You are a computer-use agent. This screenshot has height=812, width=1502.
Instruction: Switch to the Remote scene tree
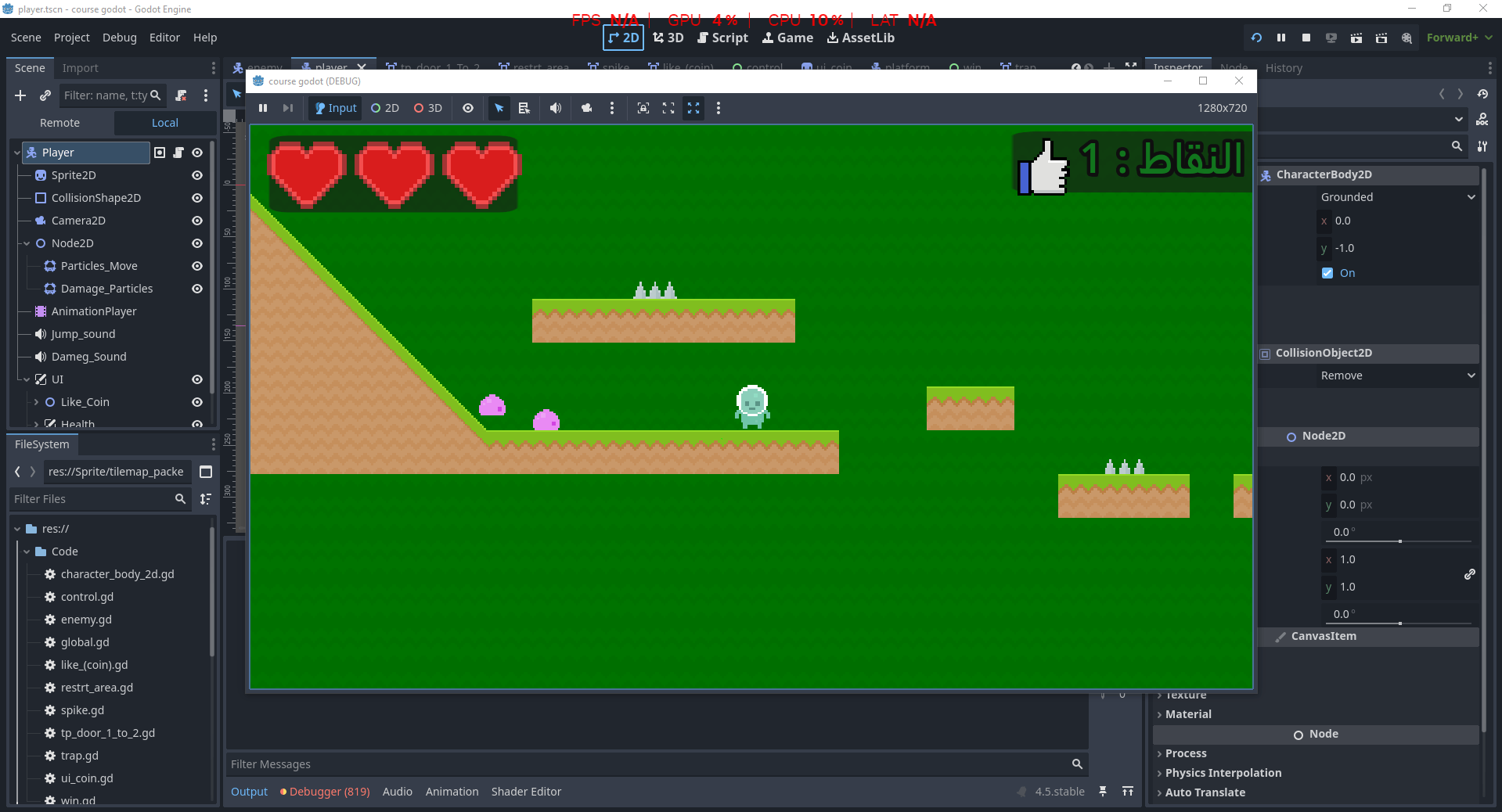point(59,123)
